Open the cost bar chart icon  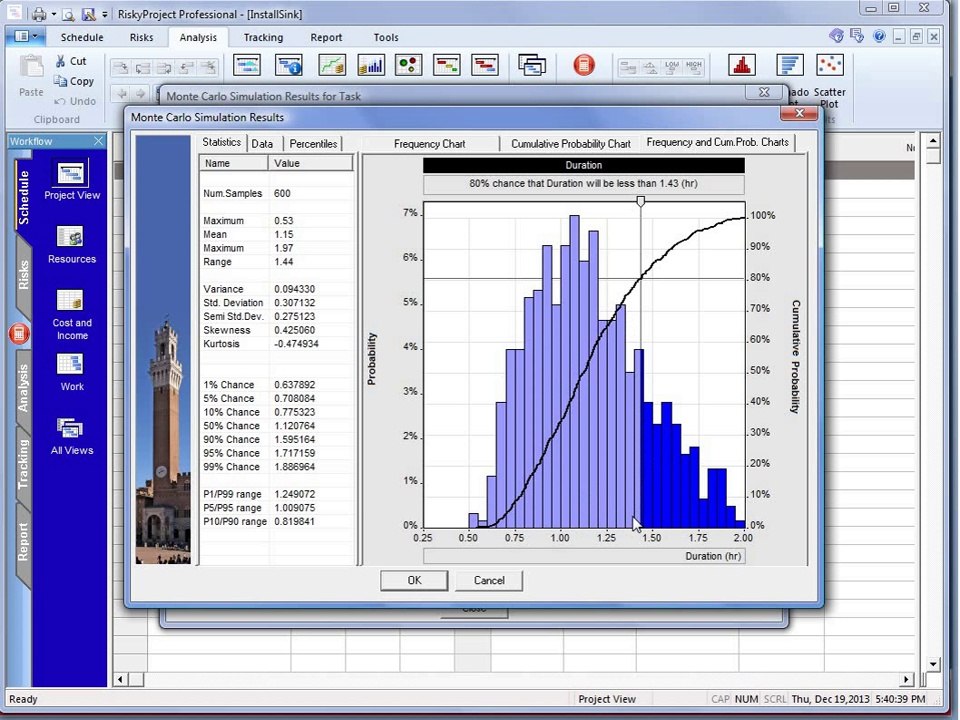tap(371, 65)
